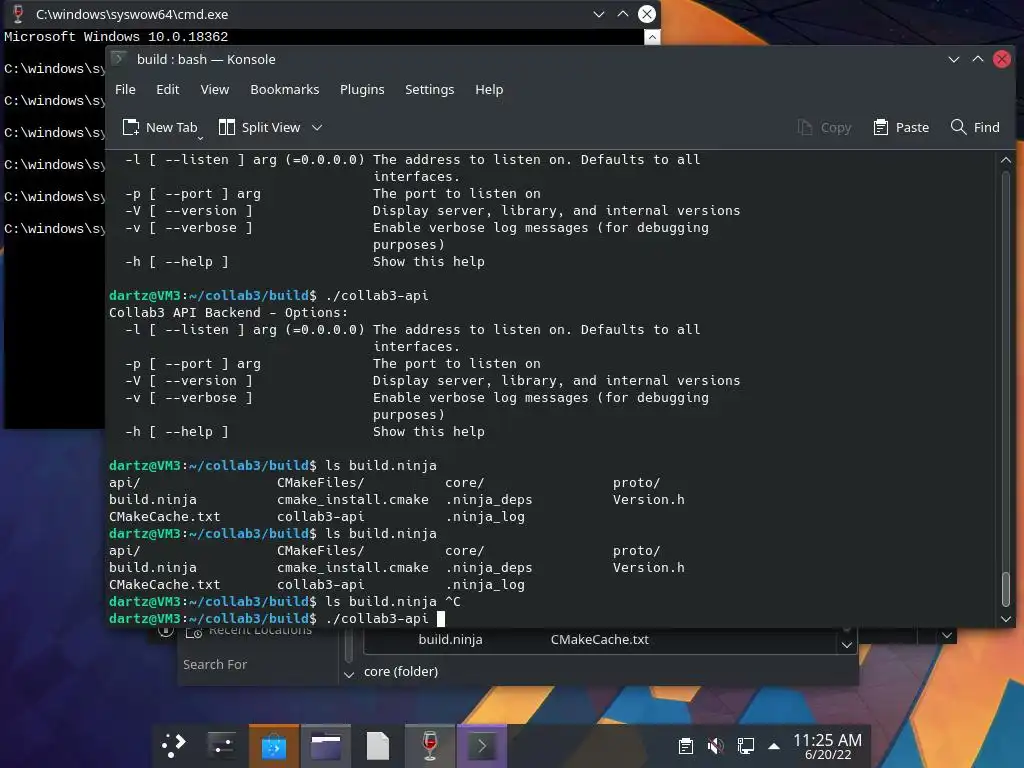Click the Konsole window title text
1024x768 pixels.
206,59
